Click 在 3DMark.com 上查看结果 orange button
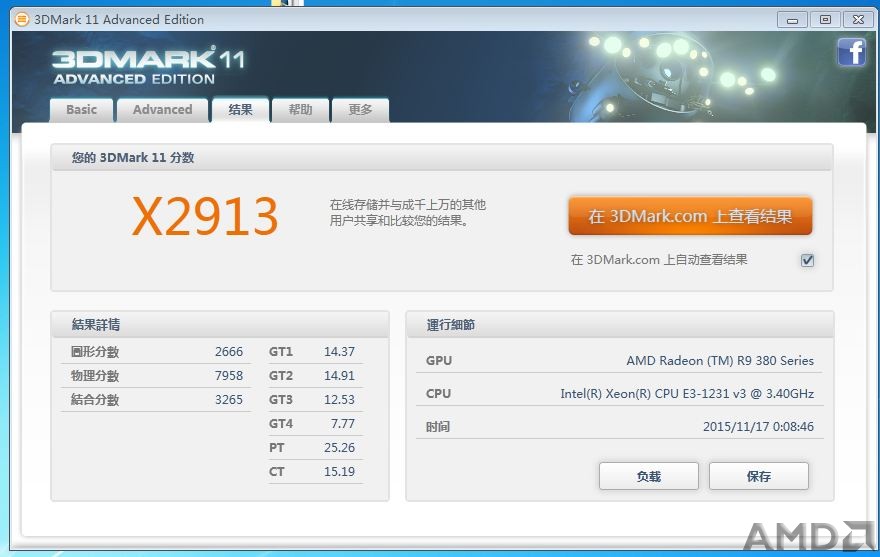This screenshot has width=880, height=557. [x=690, y=216]
